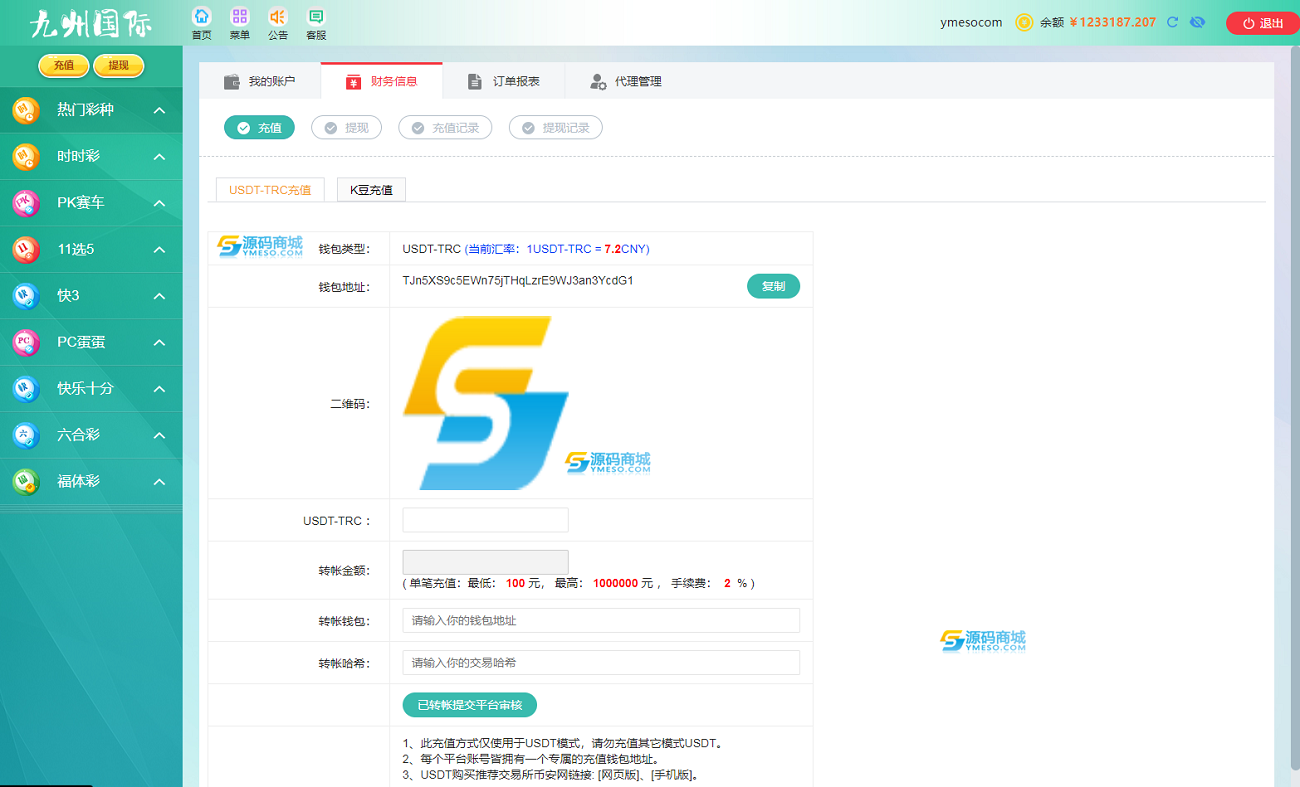The width and height of the screenshot is (1300, 787).
Task: Click the USDT-TRC amount input field
Action: point(485,520)
